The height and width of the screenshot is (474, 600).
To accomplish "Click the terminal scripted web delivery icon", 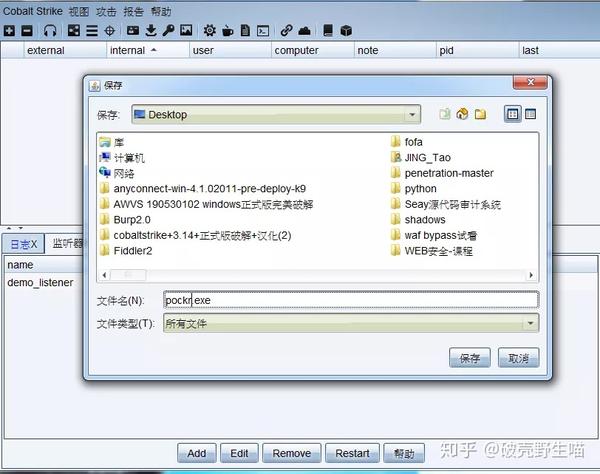I will click(263, 31).
